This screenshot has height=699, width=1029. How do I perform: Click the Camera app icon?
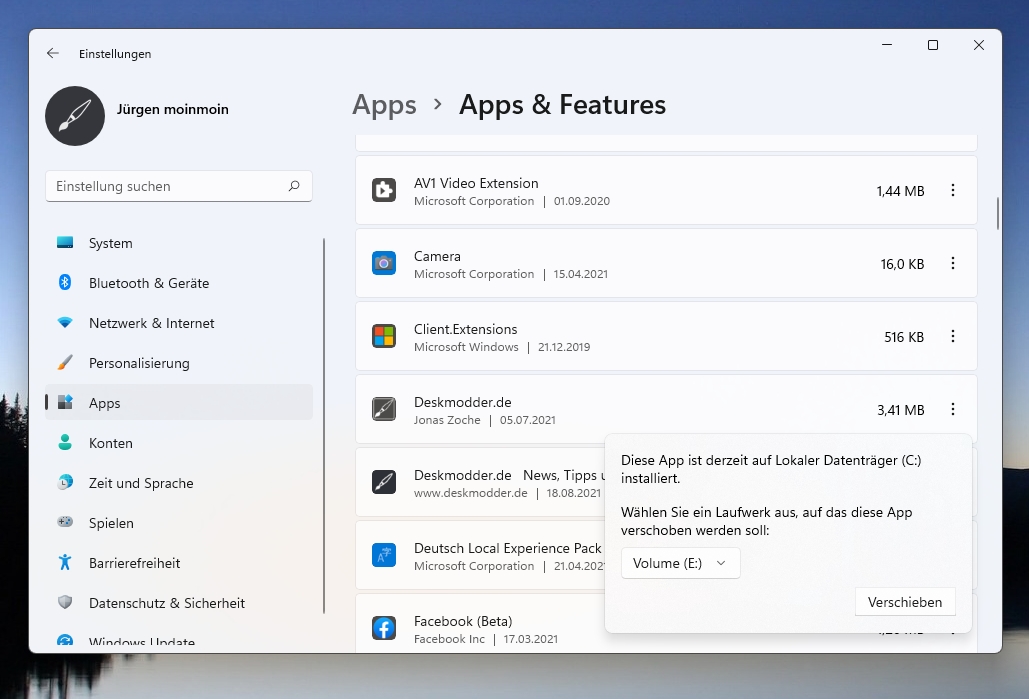[384, 263]
